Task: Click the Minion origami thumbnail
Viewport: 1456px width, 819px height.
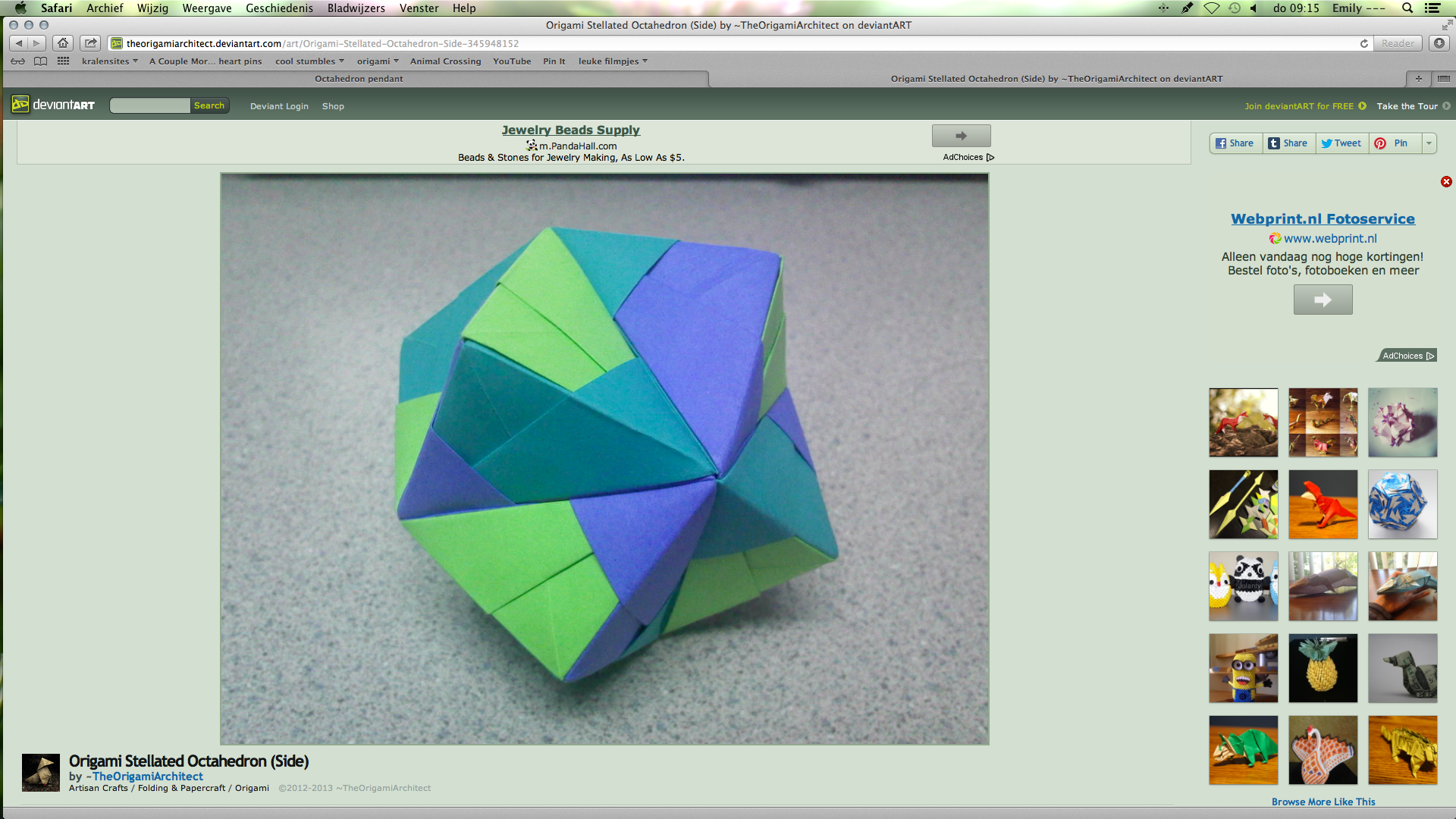Action: [x=1243, y=668]
